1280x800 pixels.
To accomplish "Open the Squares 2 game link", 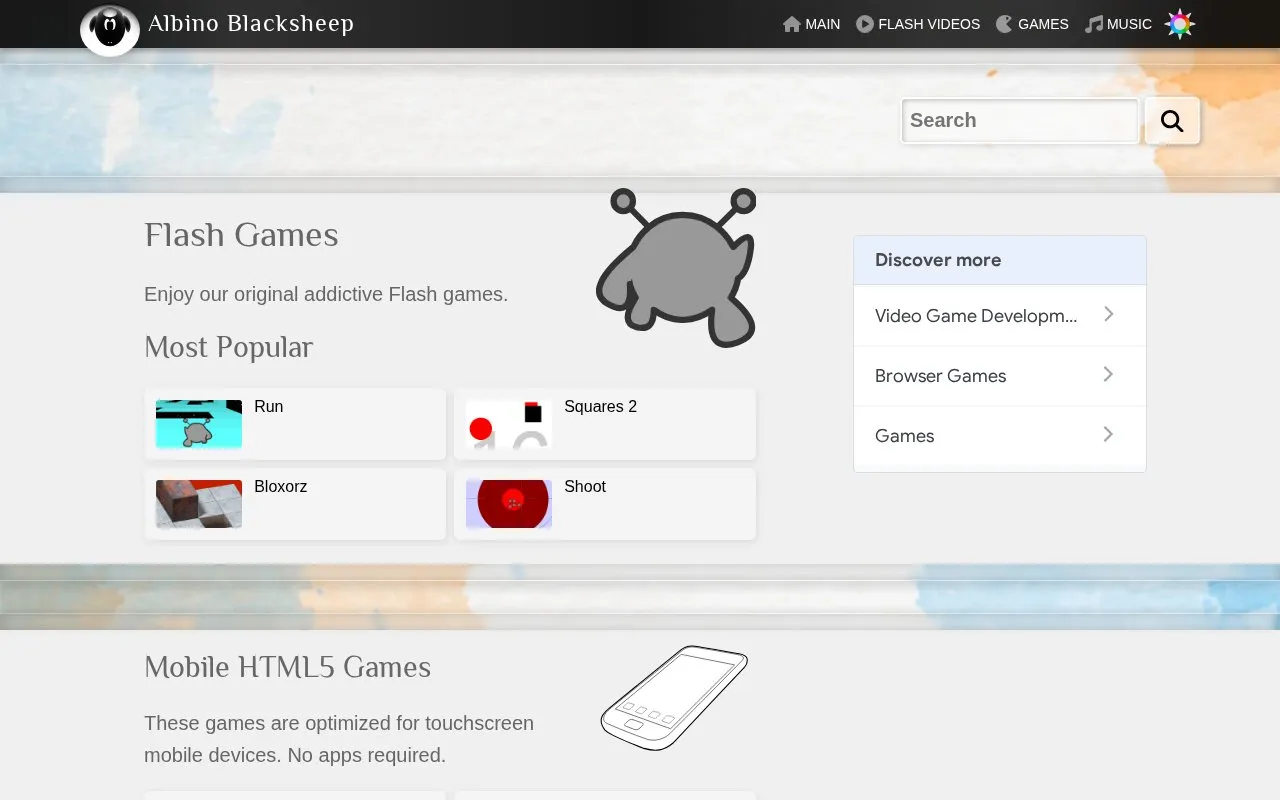I will [600, 406].
